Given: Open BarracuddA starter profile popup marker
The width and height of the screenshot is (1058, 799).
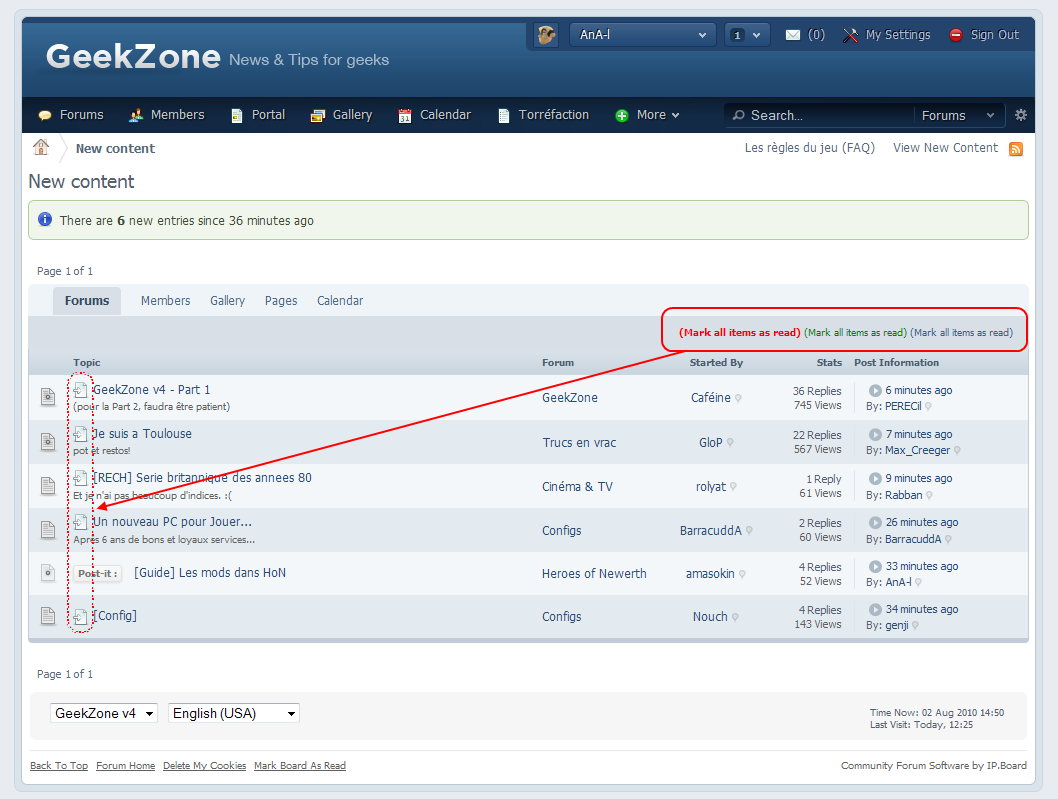Looking at the screenshot, I should point(749,530).
